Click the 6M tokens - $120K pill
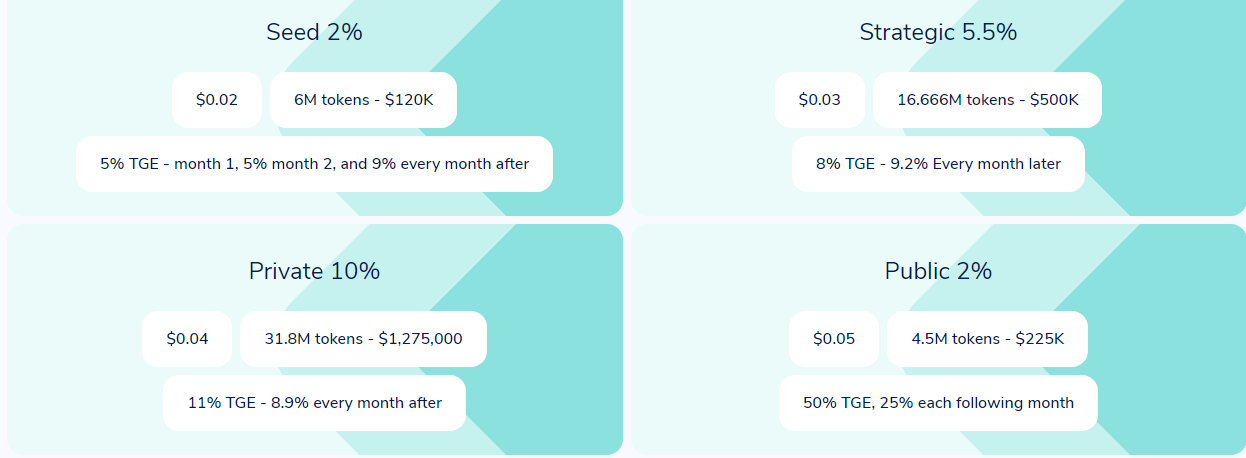 point(363,100)
